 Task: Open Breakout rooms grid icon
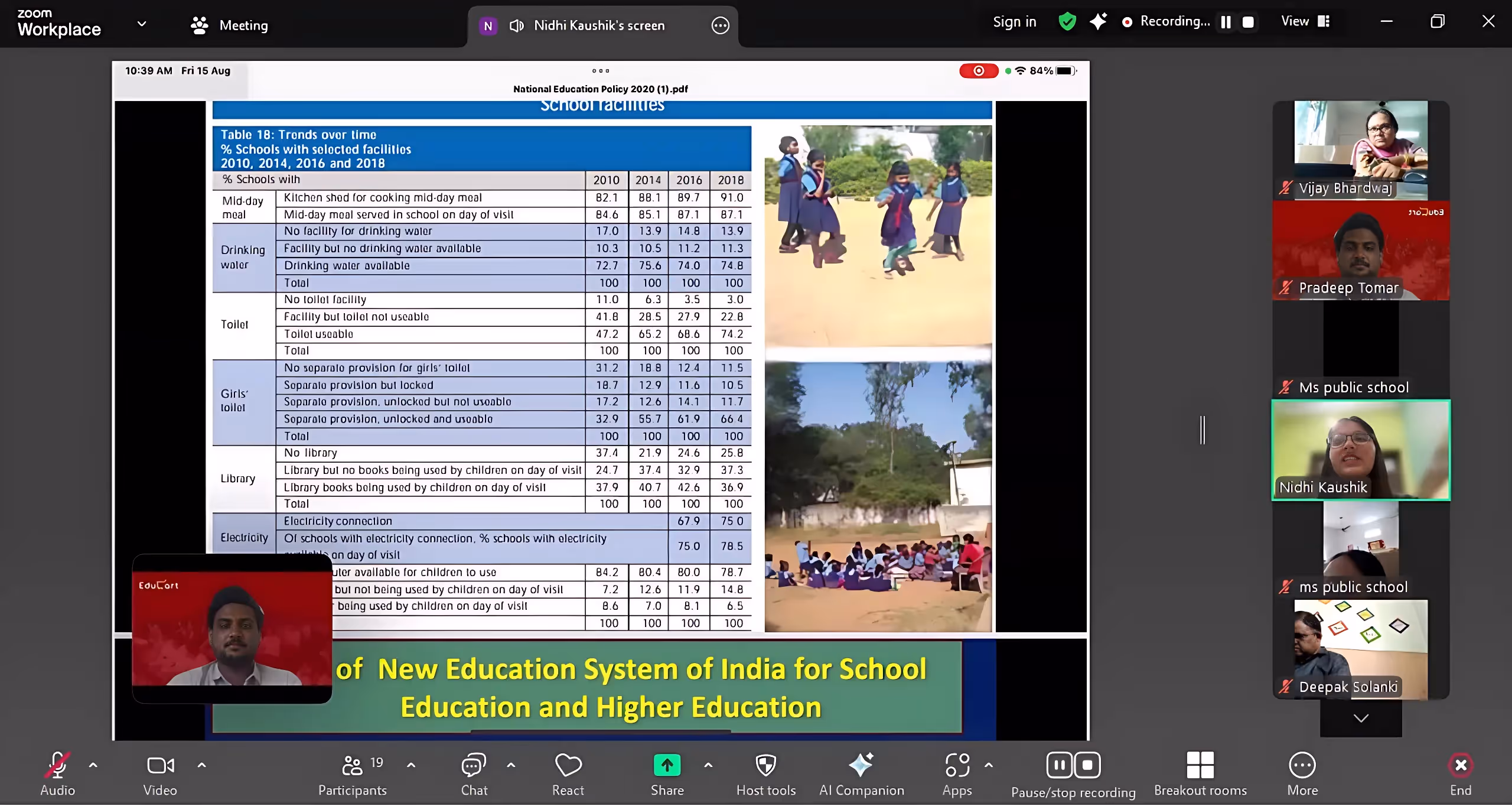[x=1200, y=766]
